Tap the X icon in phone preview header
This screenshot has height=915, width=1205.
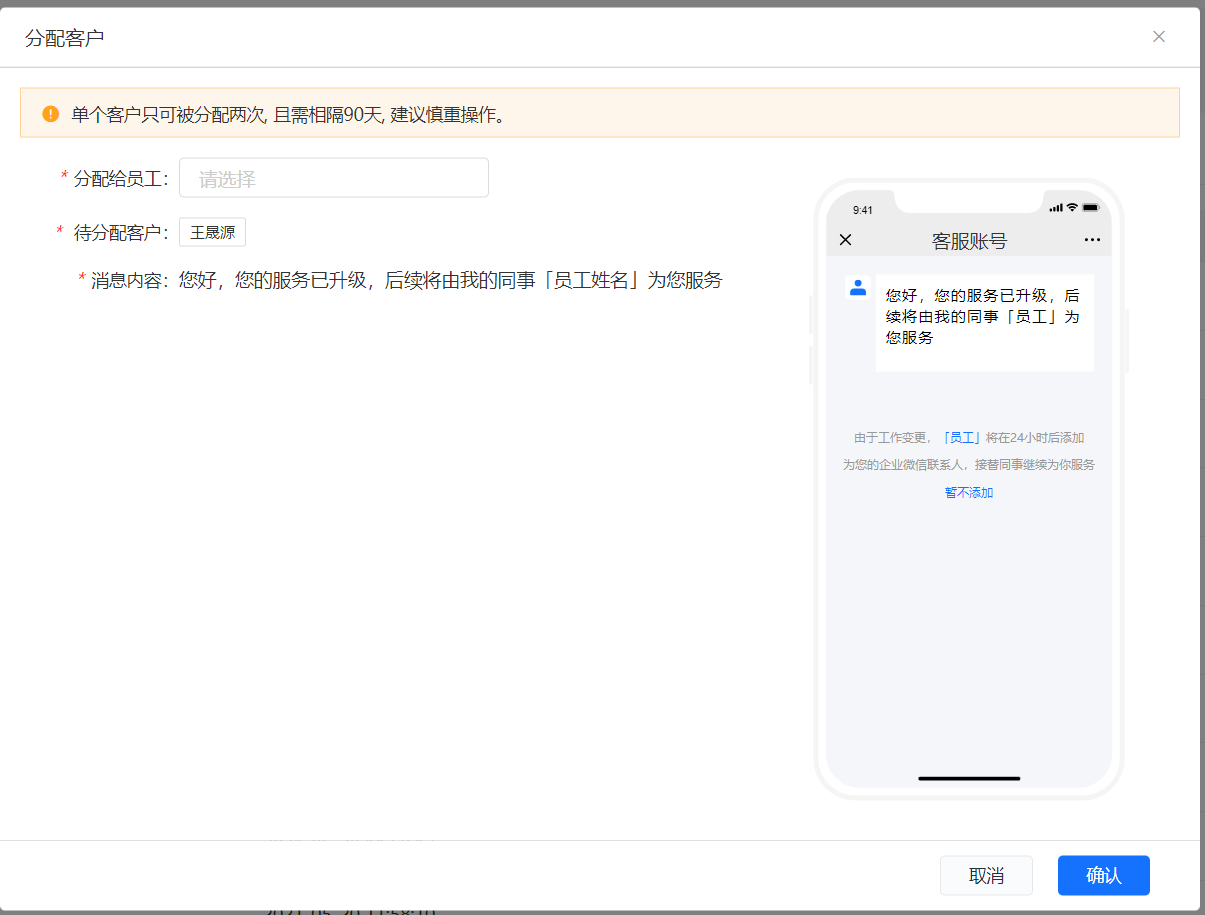(x=846, y=240)
